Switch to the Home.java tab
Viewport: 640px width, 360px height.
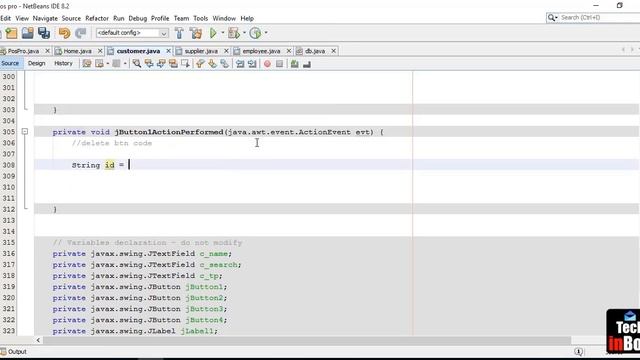tap(78, 51)
